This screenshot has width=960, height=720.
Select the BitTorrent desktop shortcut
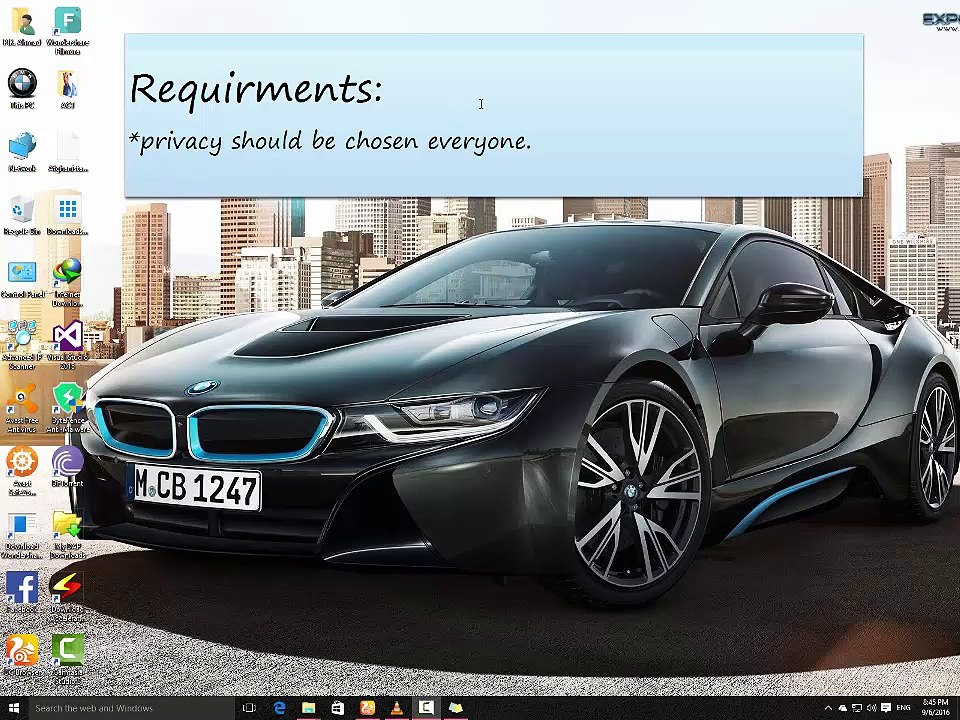click(x=67, y=467)
